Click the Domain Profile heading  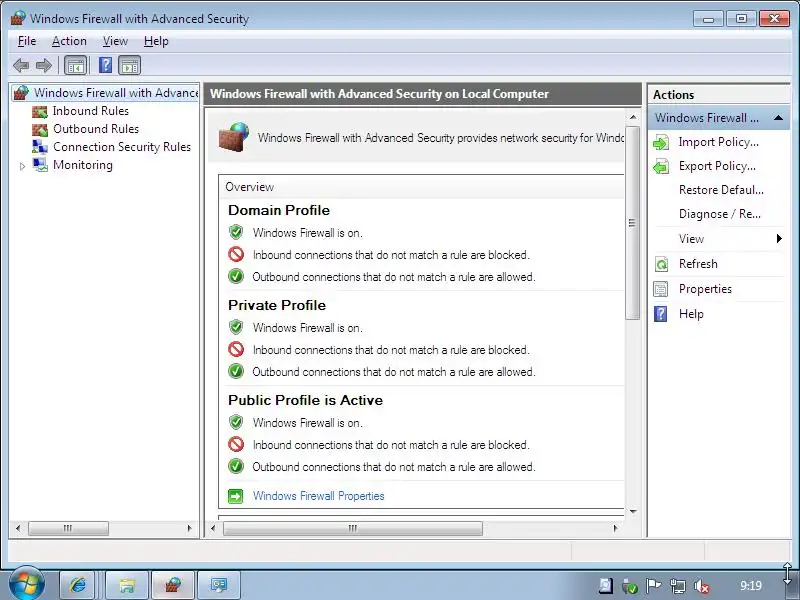[x=279, y=210]
